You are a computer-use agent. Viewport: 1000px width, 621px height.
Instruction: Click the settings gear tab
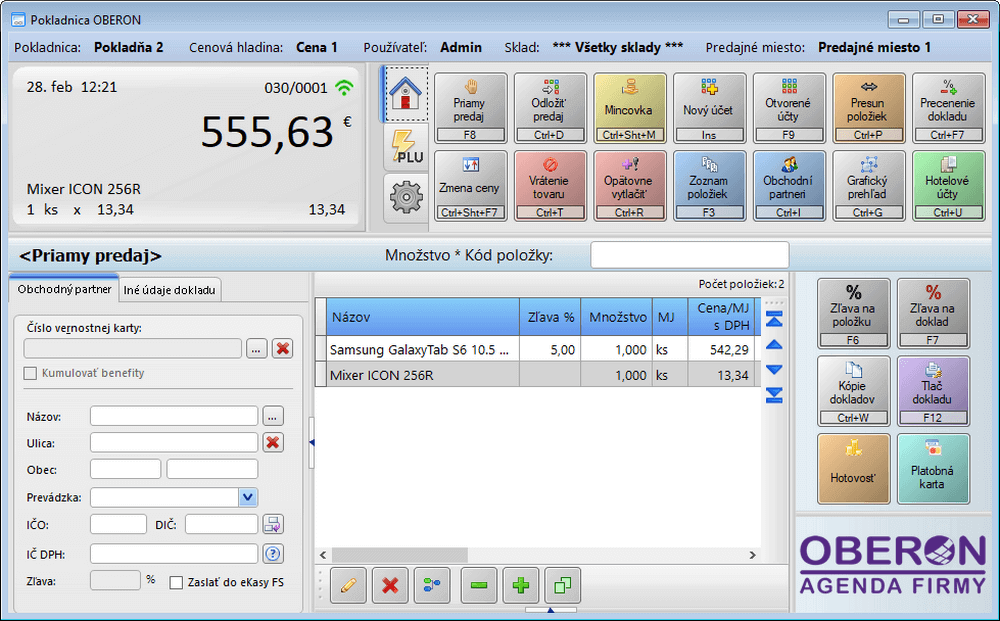click(406, 198)
